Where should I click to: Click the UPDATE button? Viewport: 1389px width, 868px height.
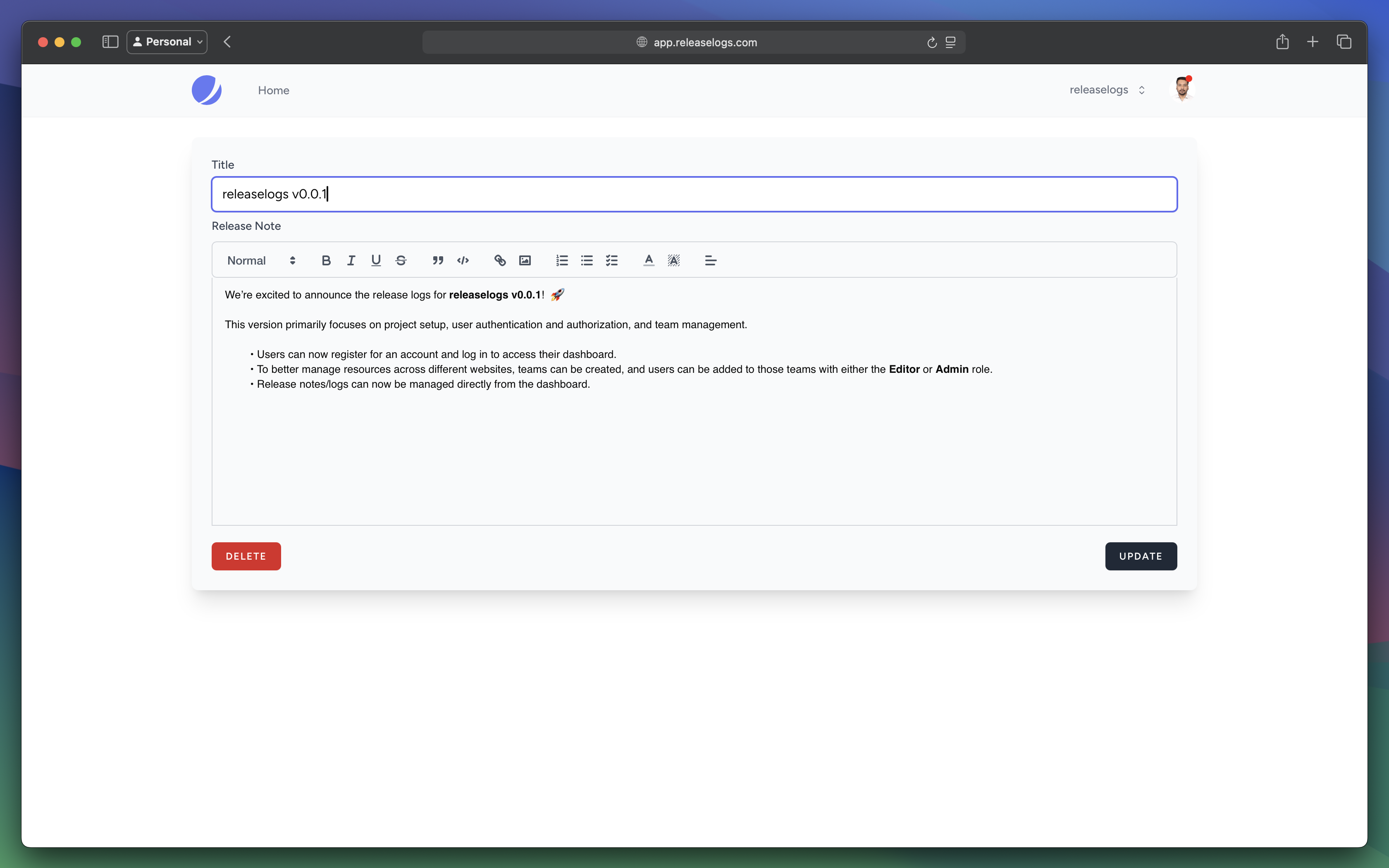pos(1141,556)
